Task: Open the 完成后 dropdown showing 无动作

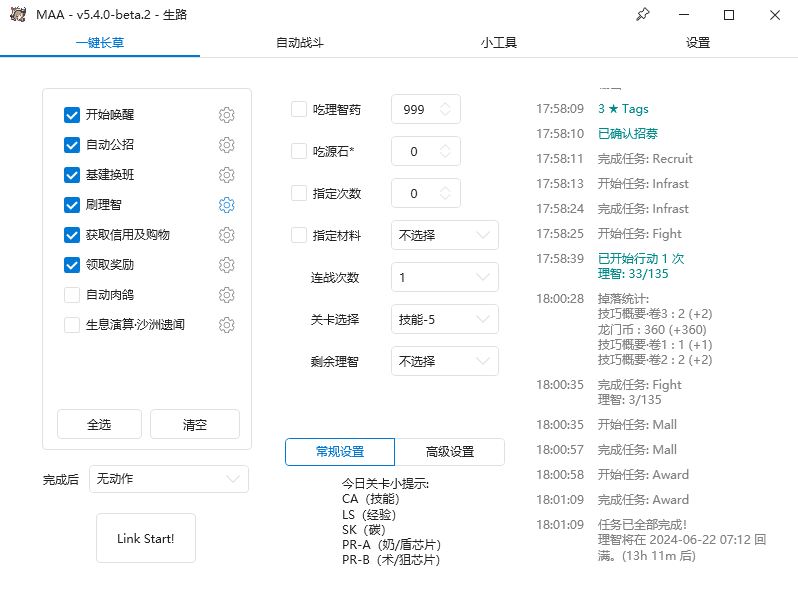Action: pos(168,479)
